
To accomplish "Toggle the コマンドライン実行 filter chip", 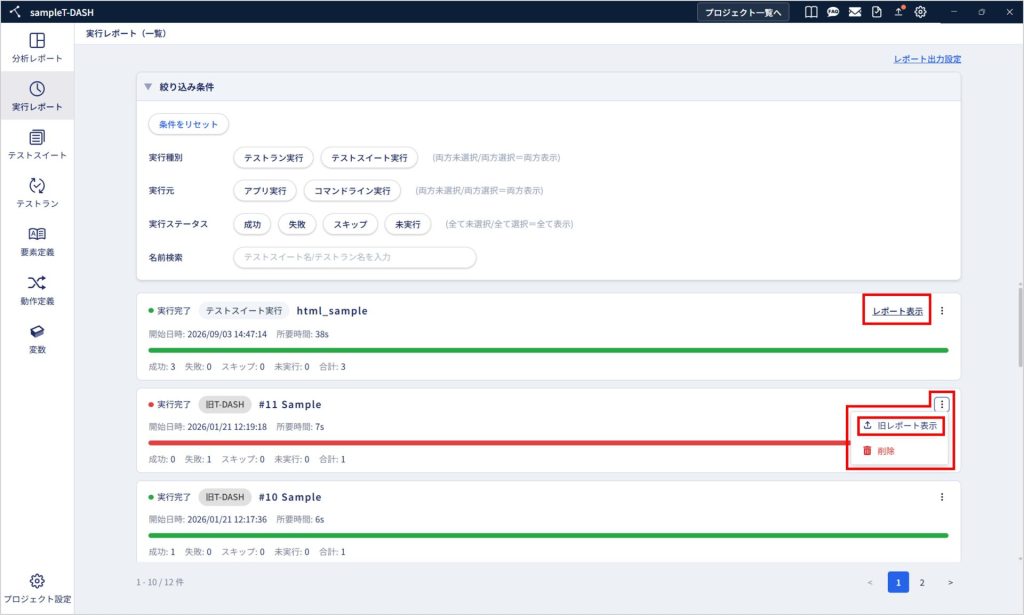I will pos(352,191).
